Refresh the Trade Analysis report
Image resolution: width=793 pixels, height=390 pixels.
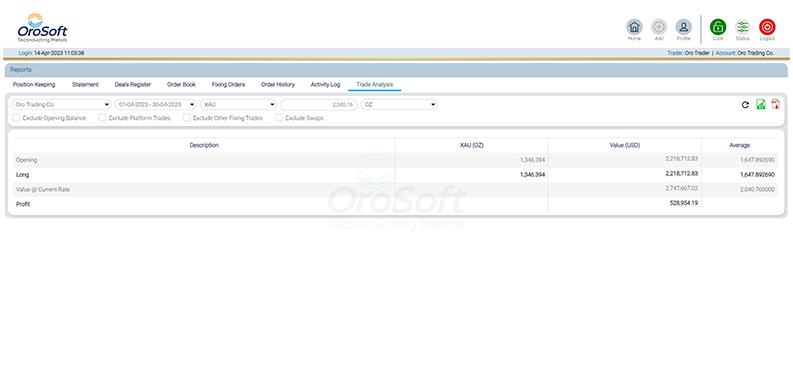tap(745, 105)
